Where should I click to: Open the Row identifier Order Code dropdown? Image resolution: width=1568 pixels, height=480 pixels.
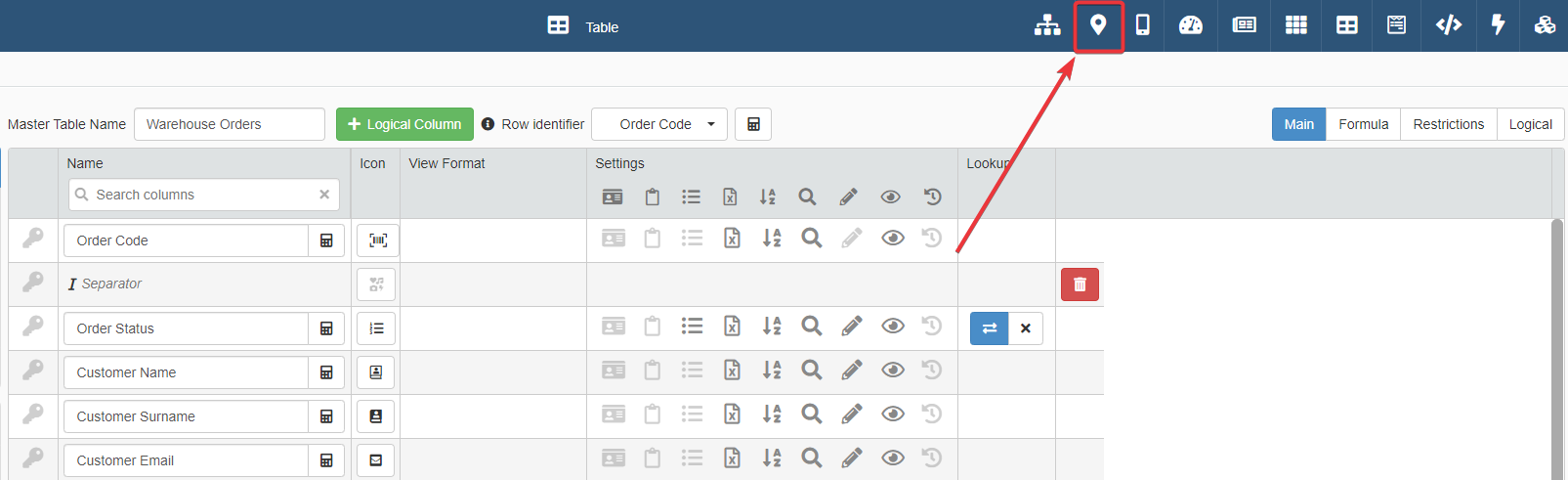click(x=659, y=124)
